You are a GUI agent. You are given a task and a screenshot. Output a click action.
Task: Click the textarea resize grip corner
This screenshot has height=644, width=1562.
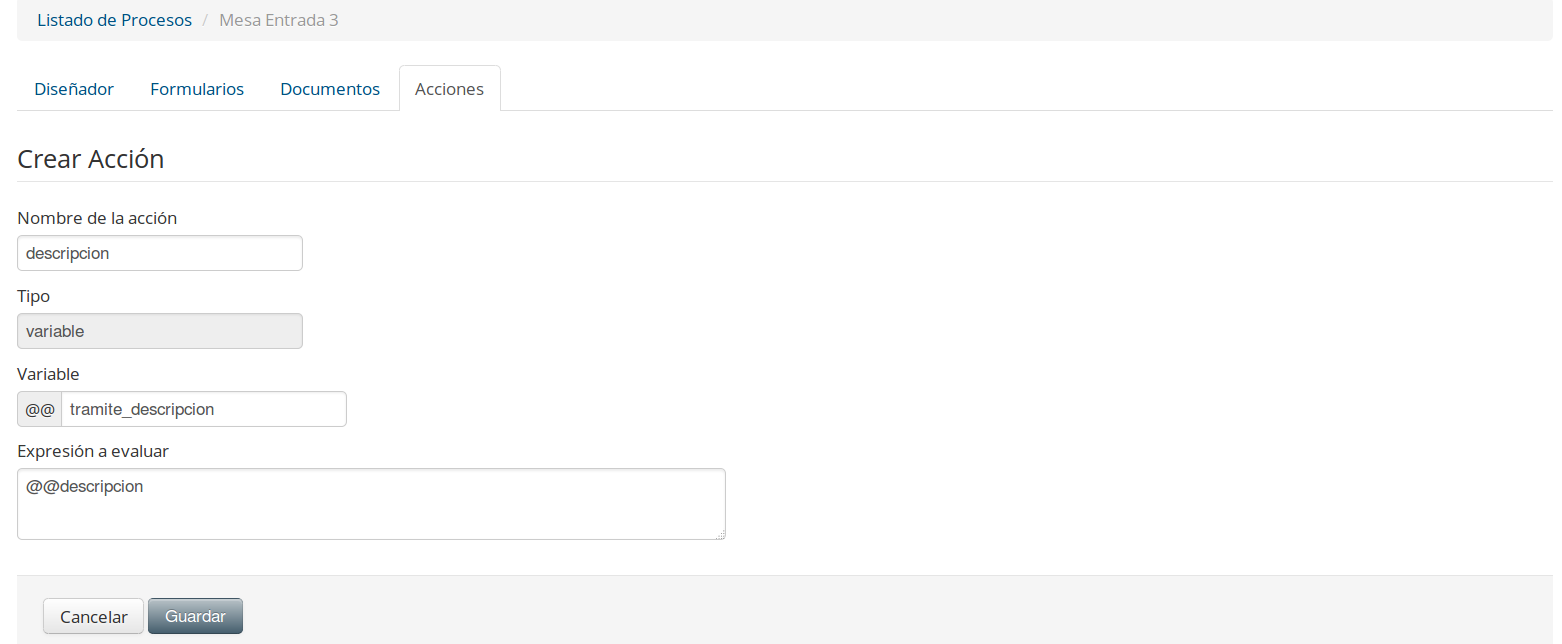pos(720,535)
